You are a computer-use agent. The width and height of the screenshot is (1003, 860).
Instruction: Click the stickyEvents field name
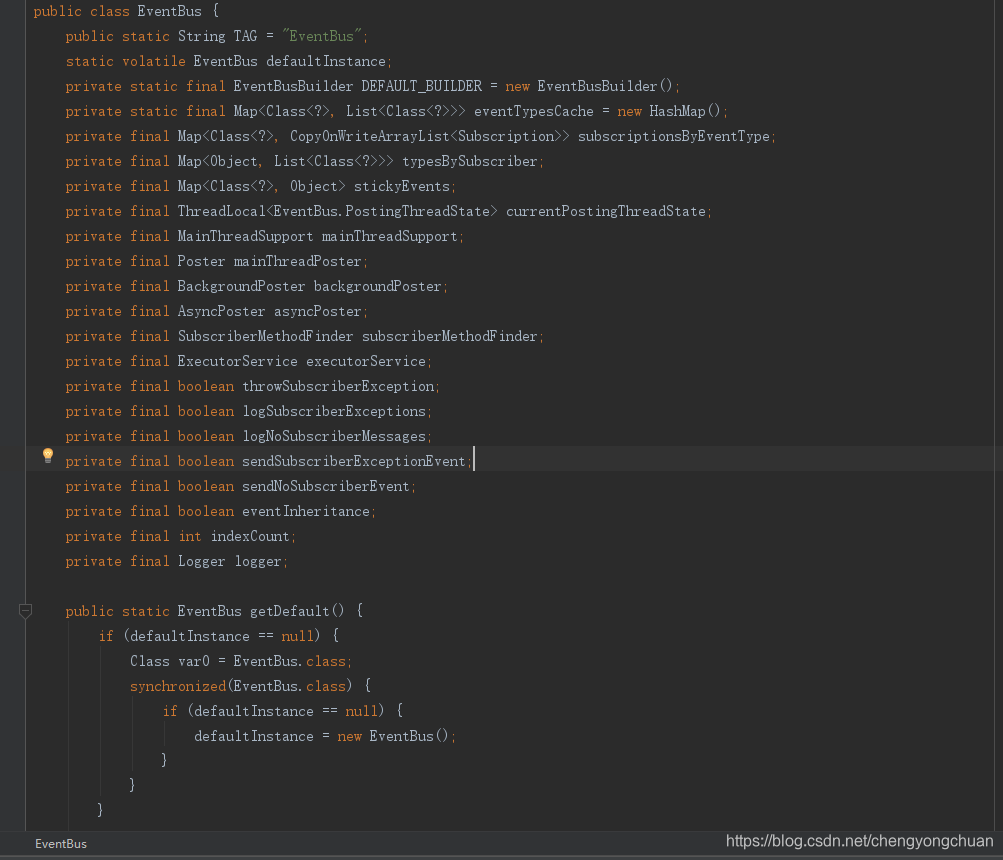(x=402, y=186)
